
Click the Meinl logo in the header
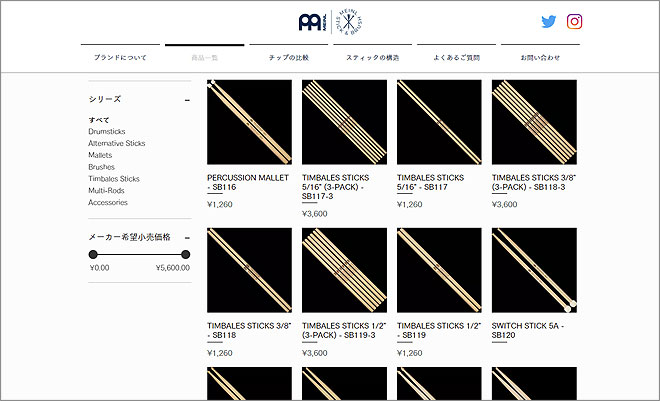pyautogui.click(x=313, y=22)
